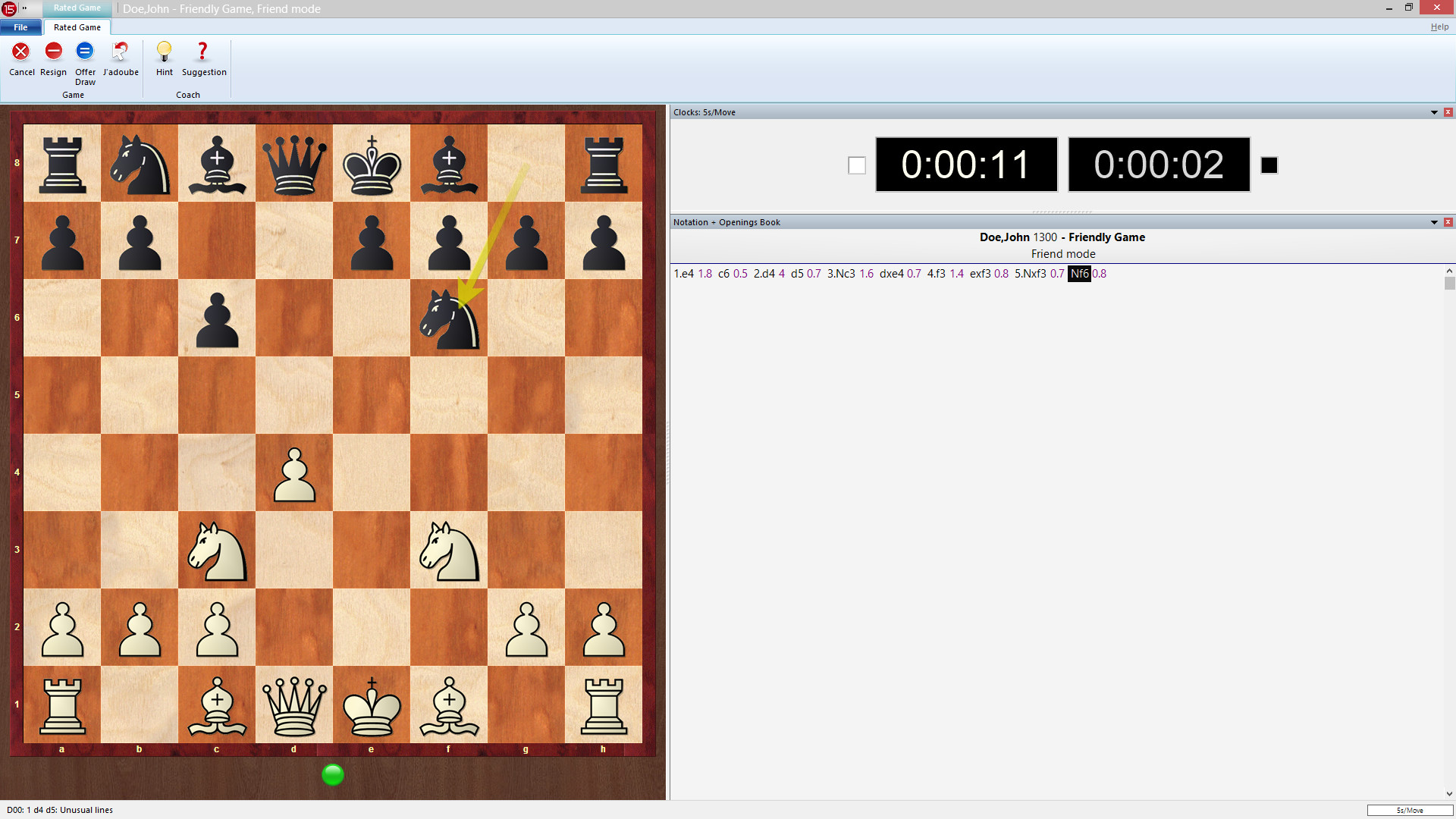Close the Clocks panel
The width and height of the screenshot is (1456, 819).
(x=1448, y=111)
